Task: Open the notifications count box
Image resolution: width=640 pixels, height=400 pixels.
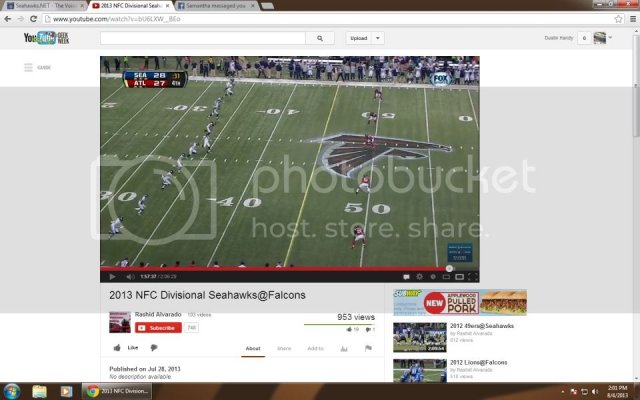Action: pyautogui.click(x=584, y=38)
